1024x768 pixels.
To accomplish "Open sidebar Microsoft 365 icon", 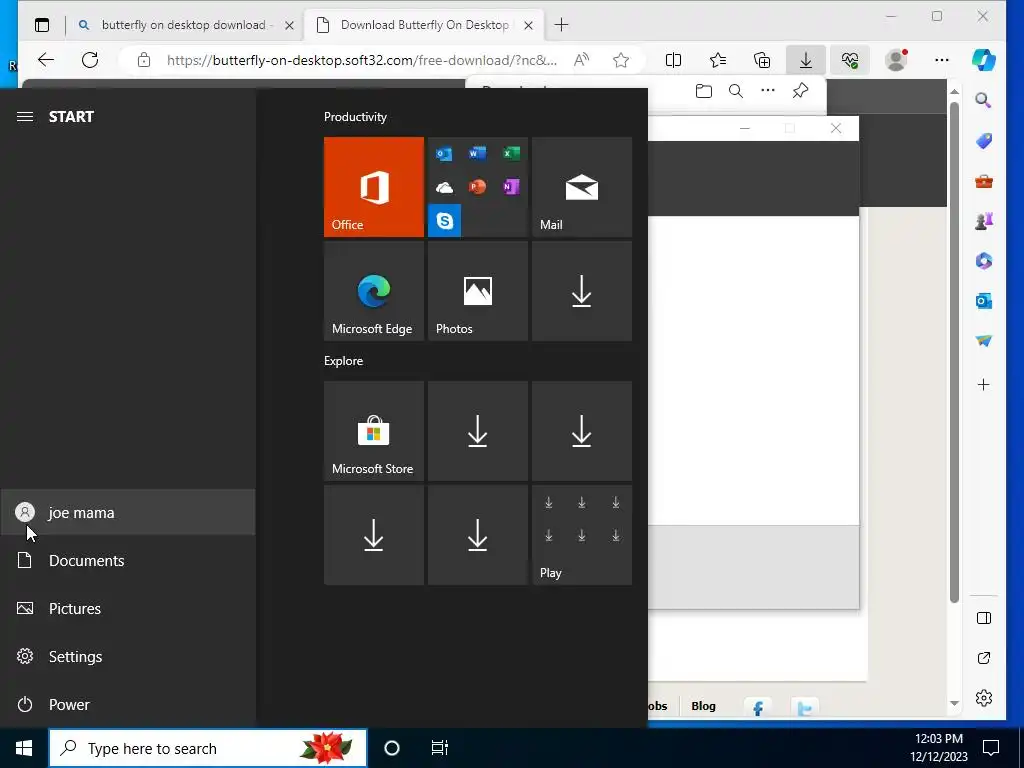I will point(984,261).
